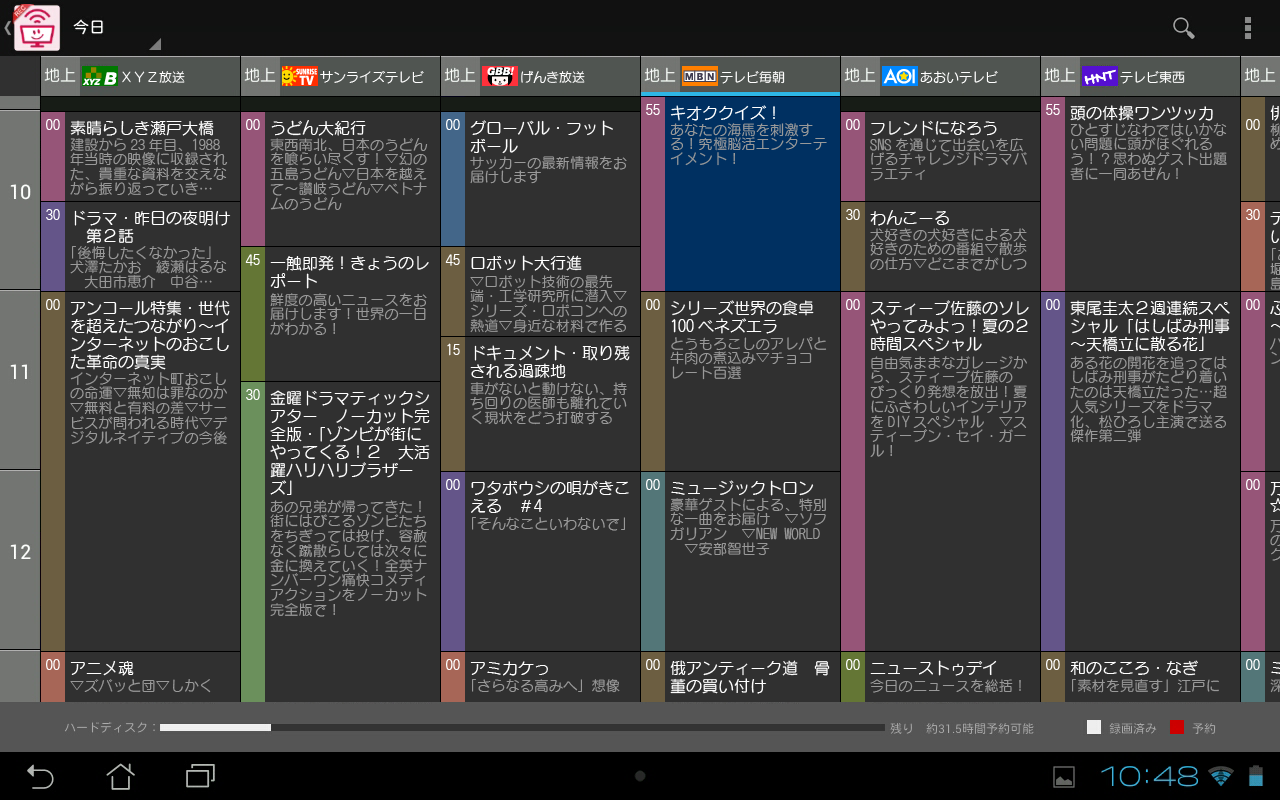Open program わんこーる
Screen dimensions: 1280x800
click(940, 246)
